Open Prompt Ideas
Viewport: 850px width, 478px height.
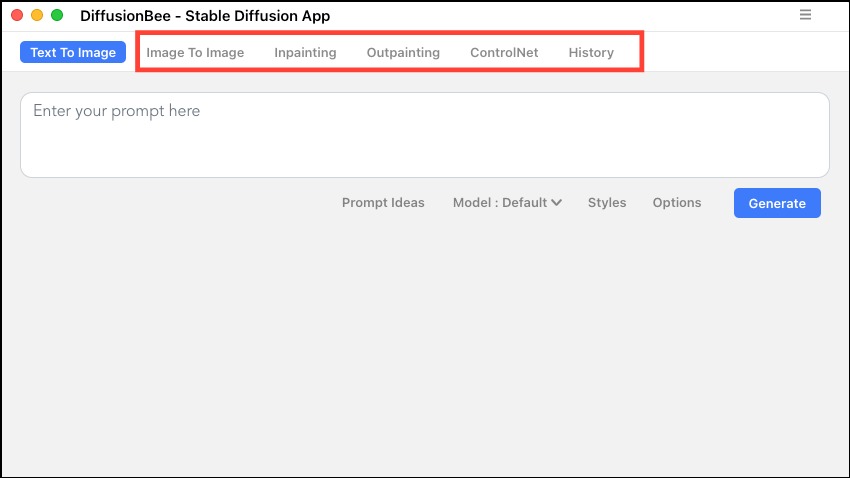click(x=383, y=203)
